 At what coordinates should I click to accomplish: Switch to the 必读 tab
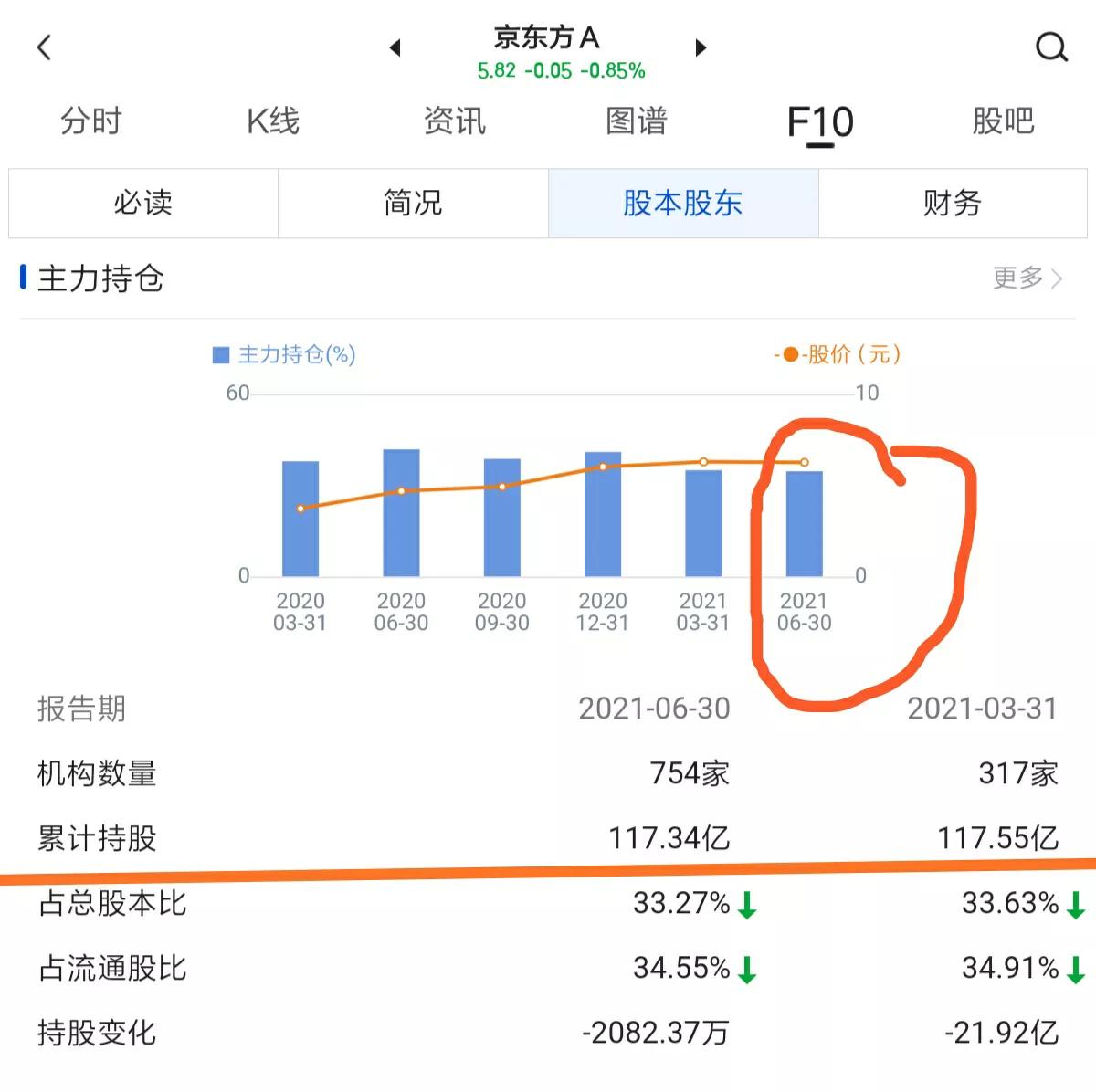[x=142, y=204]
